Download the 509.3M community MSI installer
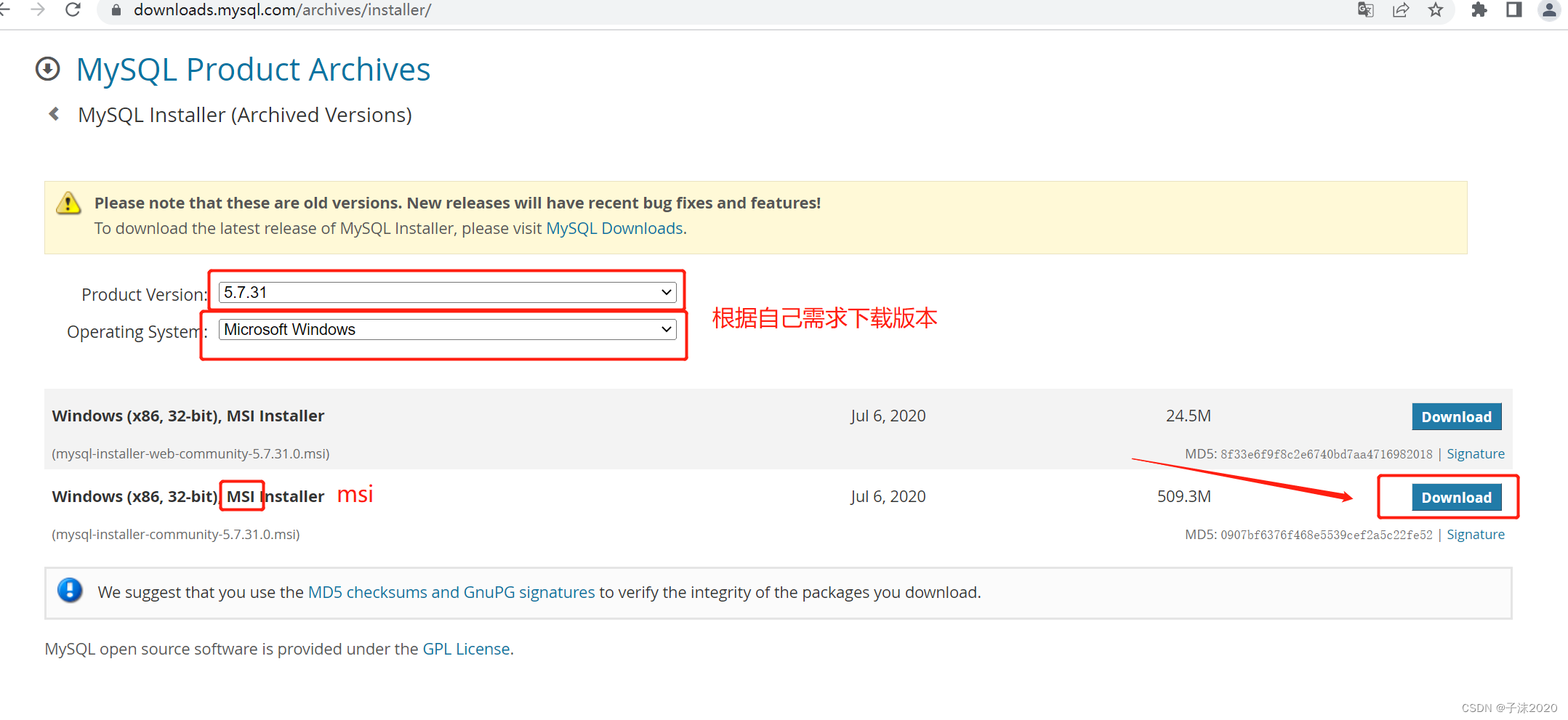1568x720 pixels. pyautogui.click(x=1456, y=497)
